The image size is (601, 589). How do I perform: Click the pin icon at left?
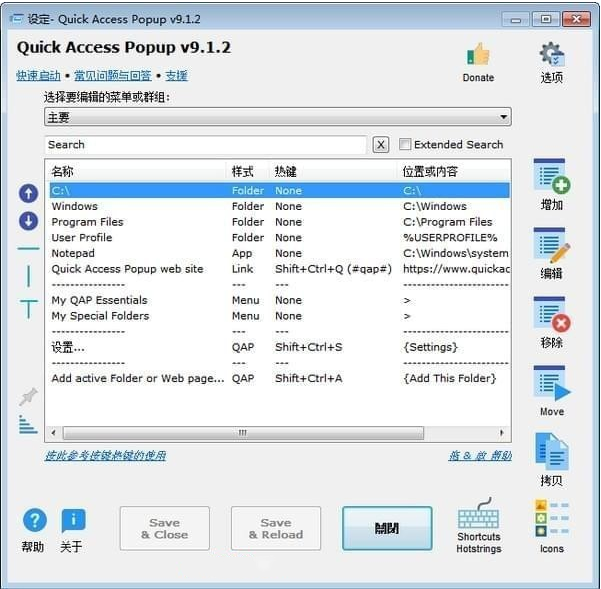coord(28,396)
